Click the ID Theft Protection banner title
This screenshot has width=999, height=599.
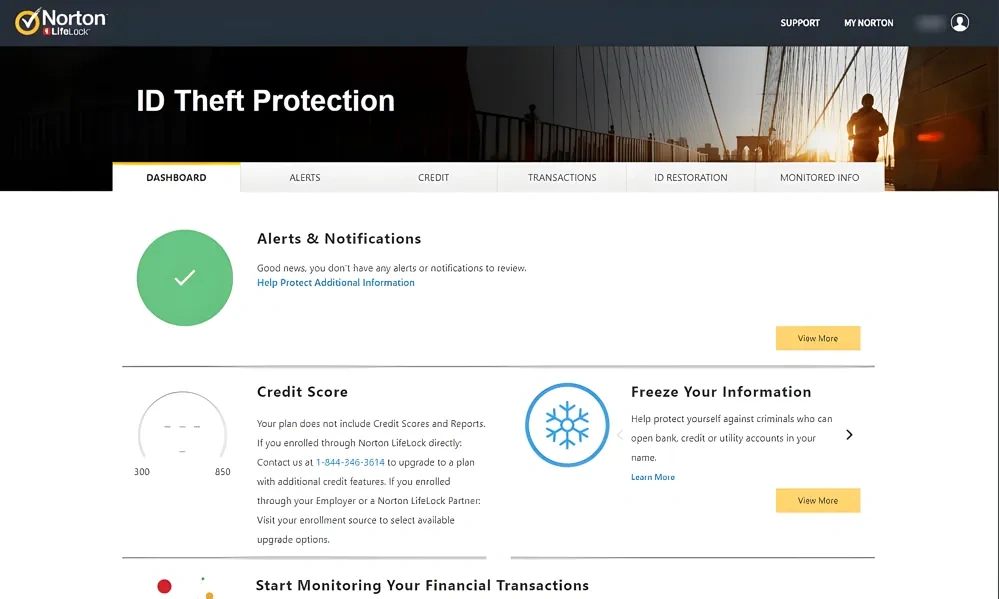266,101
